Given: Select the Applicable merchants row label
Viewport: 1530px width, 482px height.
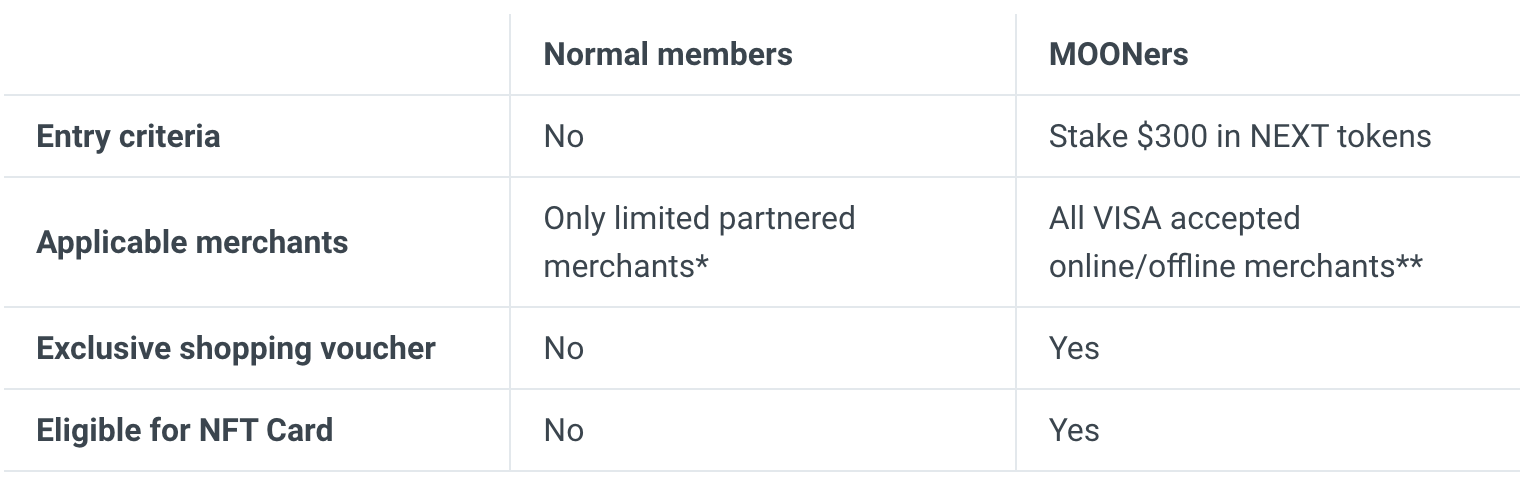Looking at the screenshot, I should (192, 242).
